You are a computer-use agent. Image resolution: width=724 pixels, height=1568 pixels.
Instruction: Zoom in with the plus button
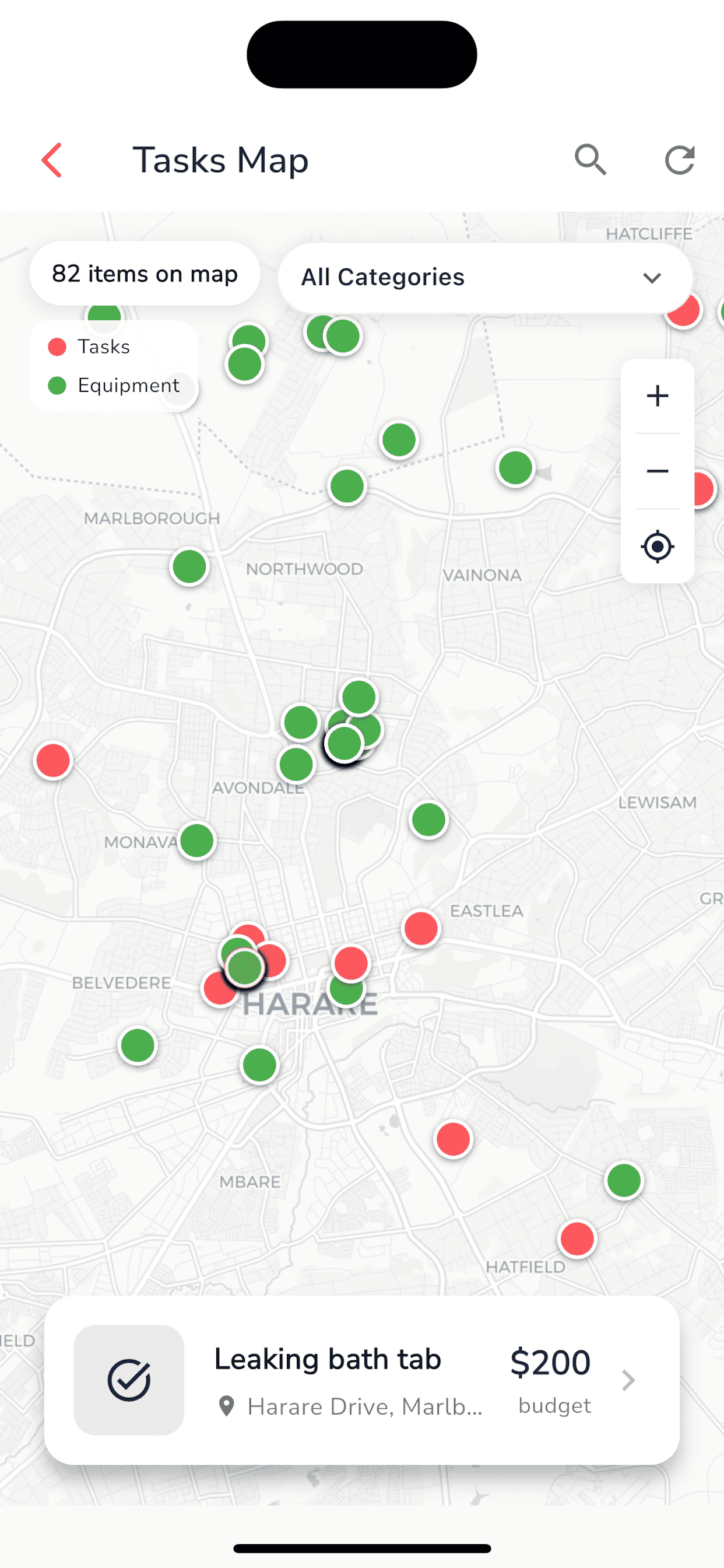point(657,396)
